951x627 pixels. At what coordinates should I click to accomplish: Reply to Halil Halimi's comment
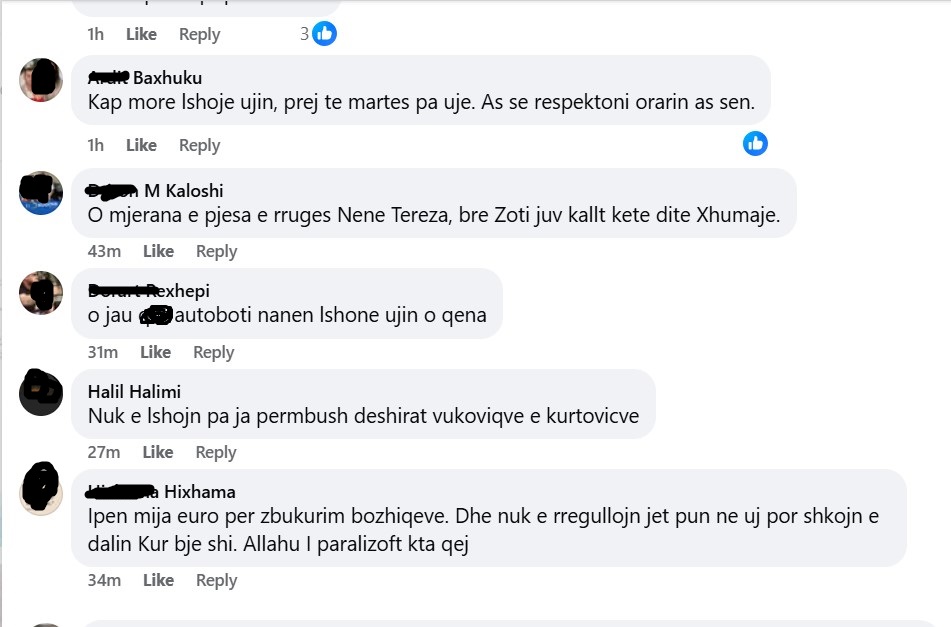[x=216, y=452]
